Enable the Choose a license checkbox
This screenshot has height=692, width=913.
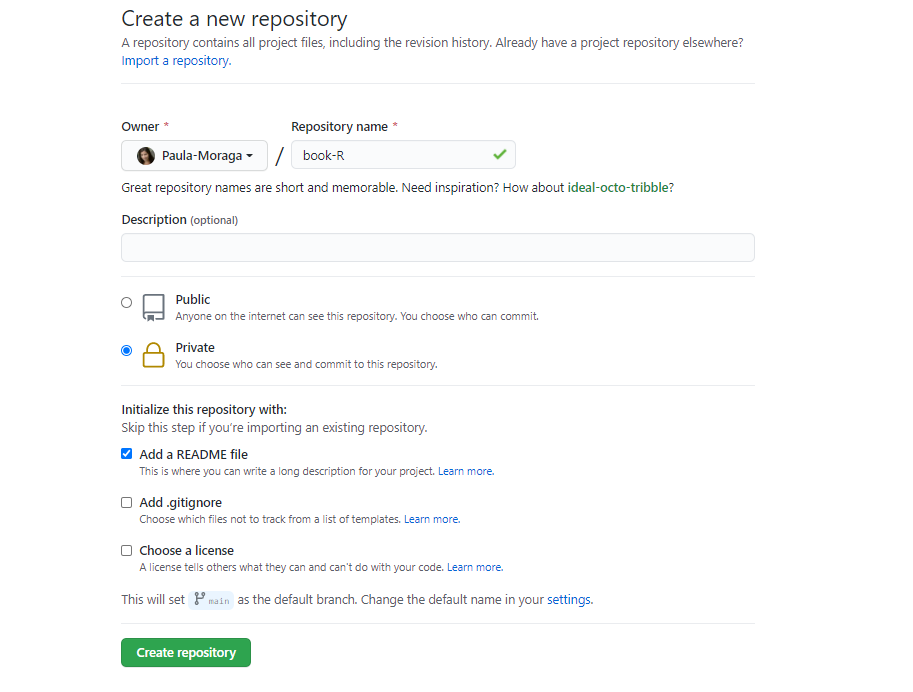(126, 550)
